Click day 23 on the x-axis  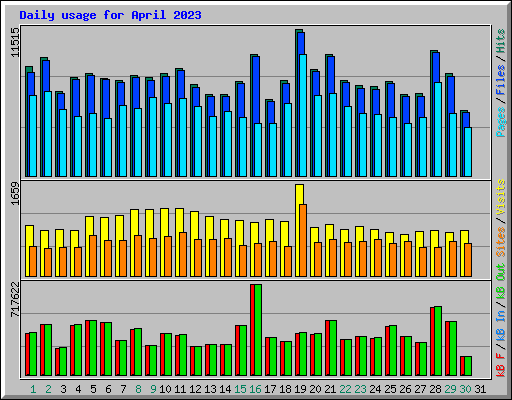click(360, 389)
